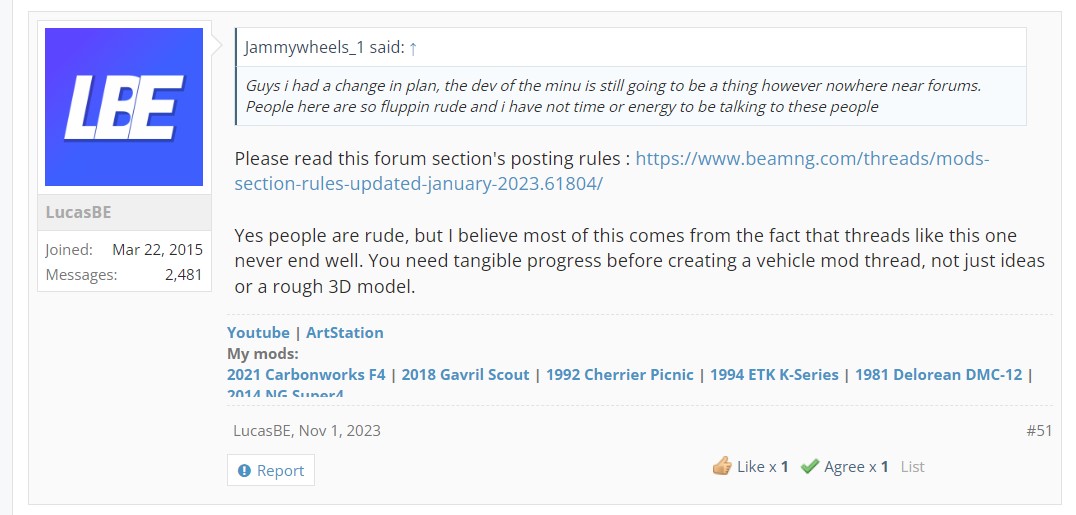1076x515 pixels.
Task: Open the LucasBE username under the avatar
Action: pyautogui.click(x=78, y=212)
